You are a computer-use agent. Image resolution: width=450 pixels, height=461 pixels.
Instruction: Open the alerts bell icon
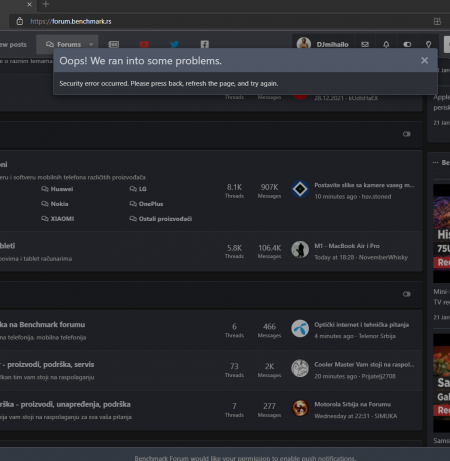coord(386,44)
